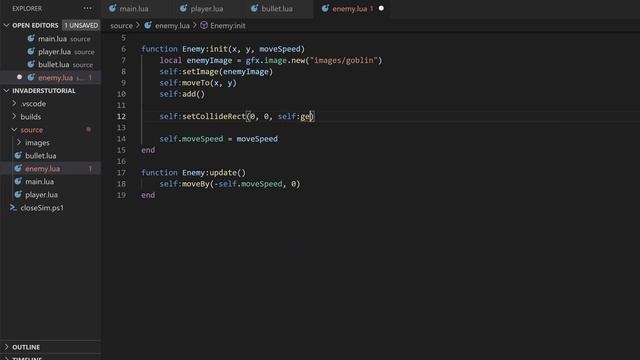640x360 pixels.
Task: Select the enemy.lua editor tab
Action: pos(351,9)
